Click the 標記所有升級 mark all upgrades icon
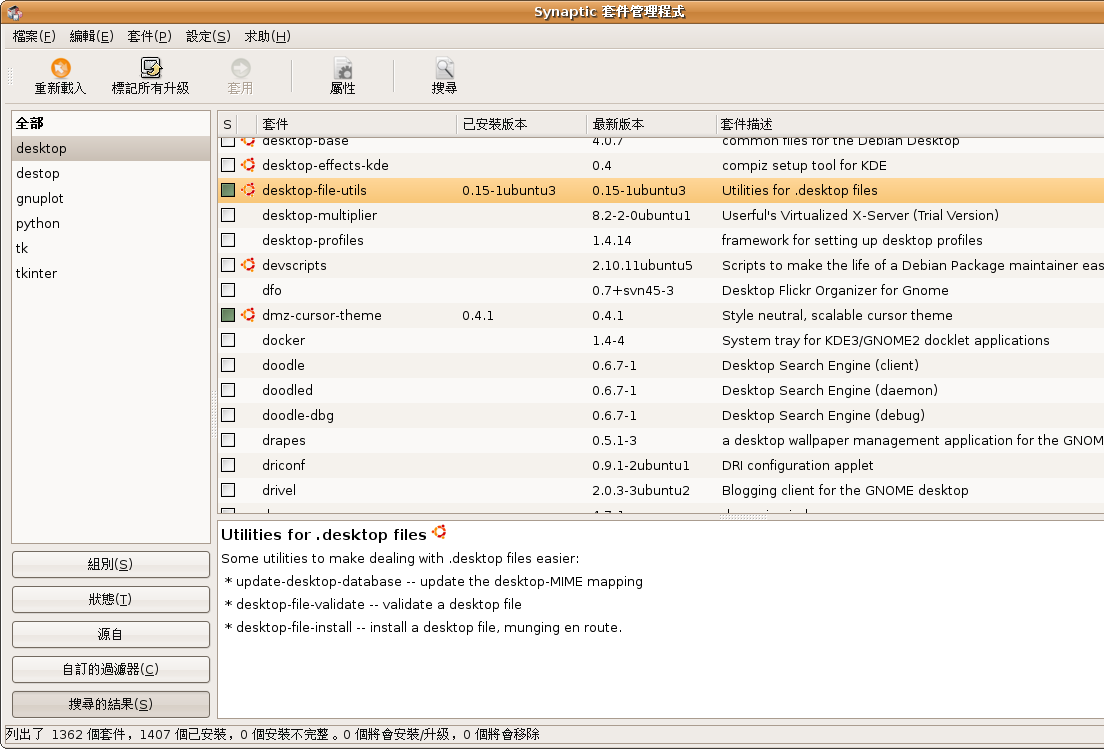 (151, 68)
